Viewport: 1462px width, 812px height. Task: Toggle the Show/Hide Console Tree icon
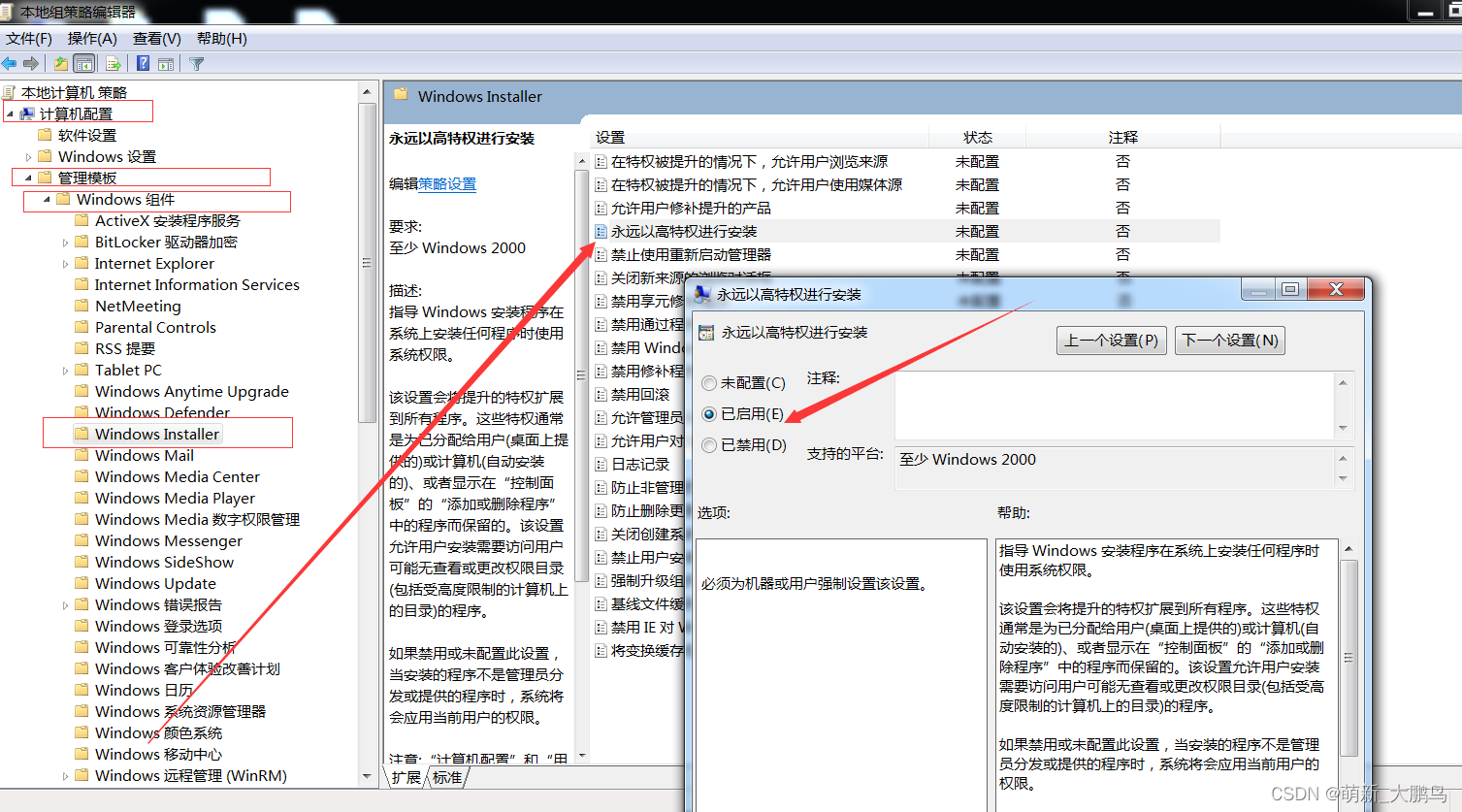pyautogui.click(x=84, y=64)
